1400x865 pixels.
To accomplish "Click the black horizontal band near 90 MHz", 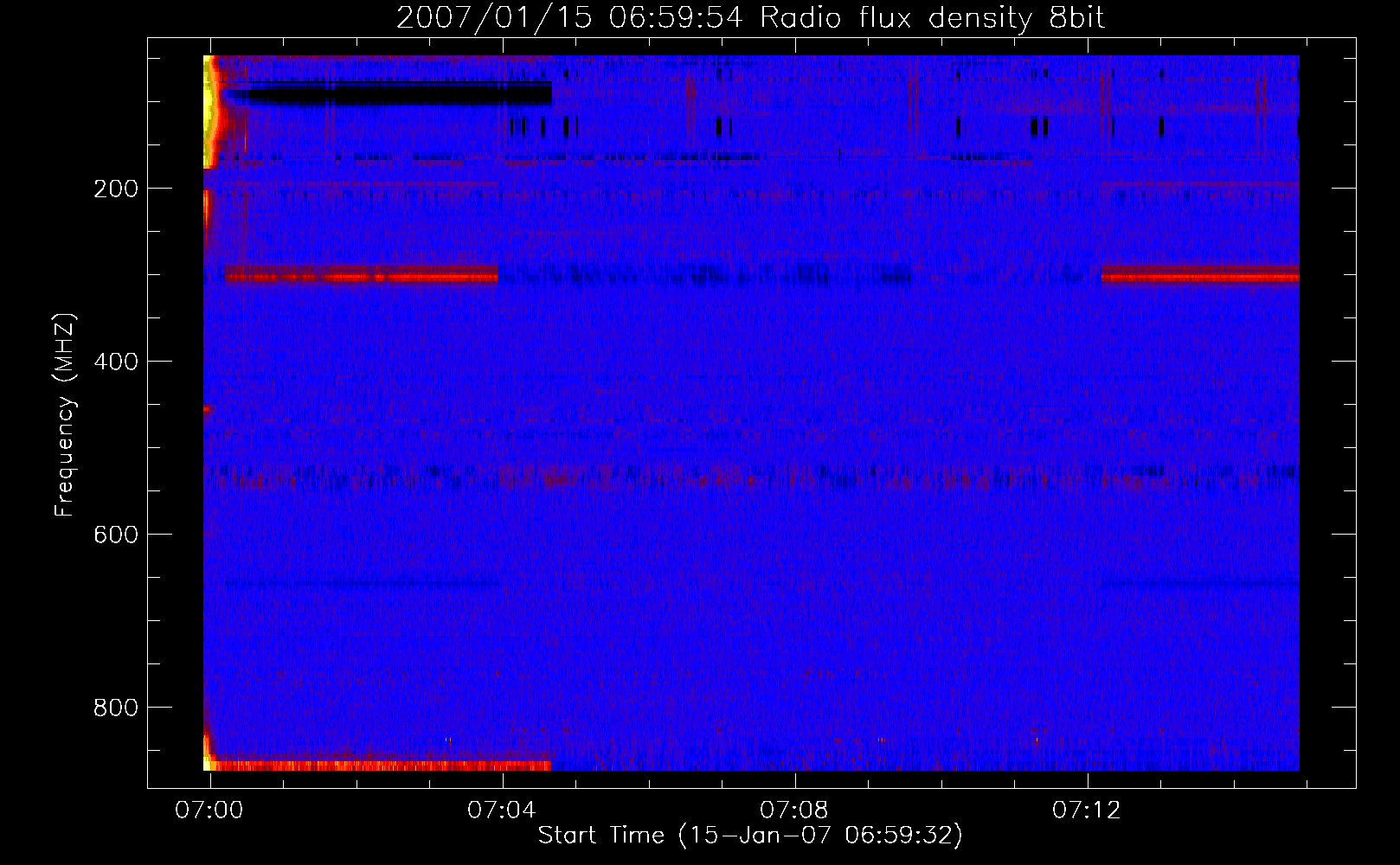I will [x=388, y=93].
